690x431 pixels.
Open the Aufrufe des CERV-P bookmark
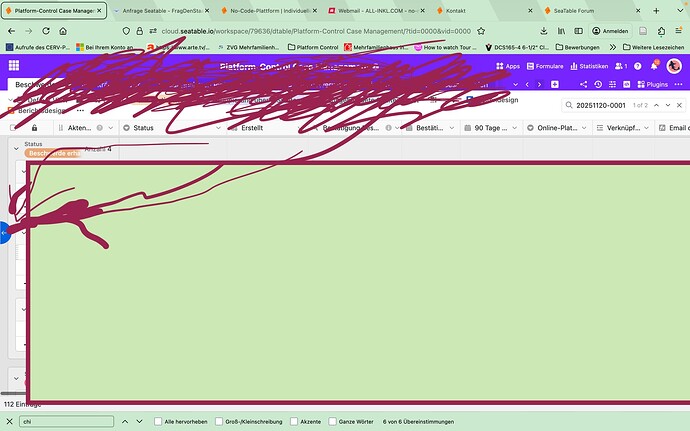point(38,47)
